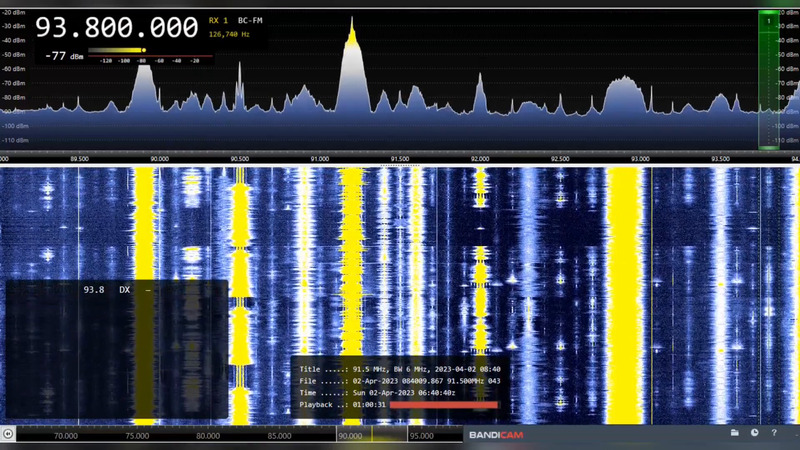Click the -50 dBm label on left scale
800x450 pixels.
pyautogui.click(x=13, y=55)
